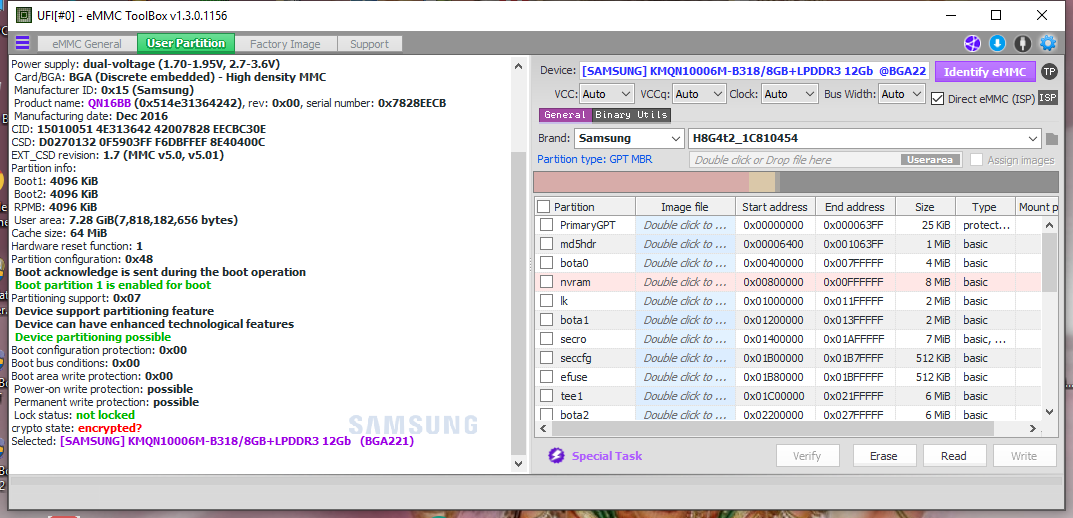The height and width of the screenshot is (518, 1073).
Task: Click the USB connector icon
Action: point(1022,43)
